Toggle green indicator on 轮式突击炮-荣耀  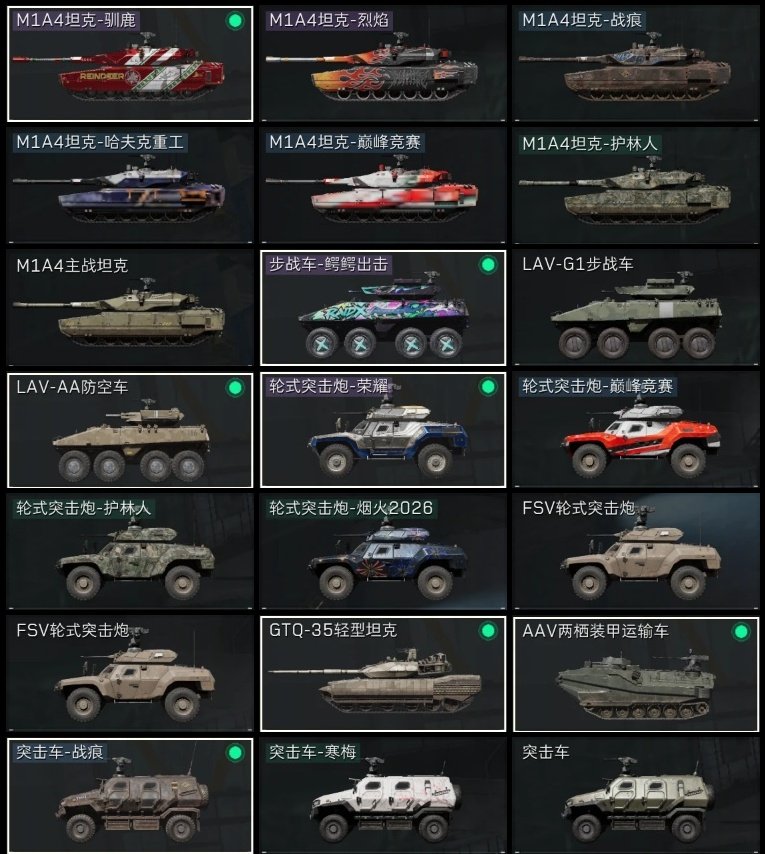pyautogui.click(x=488, y=387)
